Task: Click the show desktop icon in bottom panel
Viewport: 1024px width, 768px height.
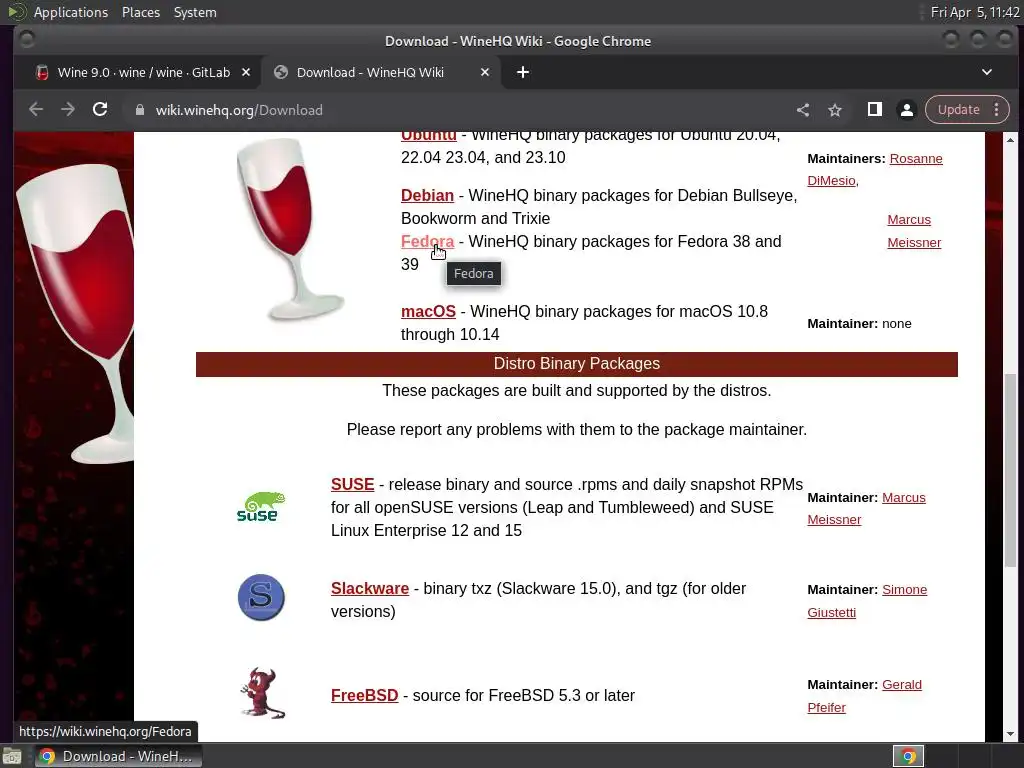Action: tap(12, 756)
